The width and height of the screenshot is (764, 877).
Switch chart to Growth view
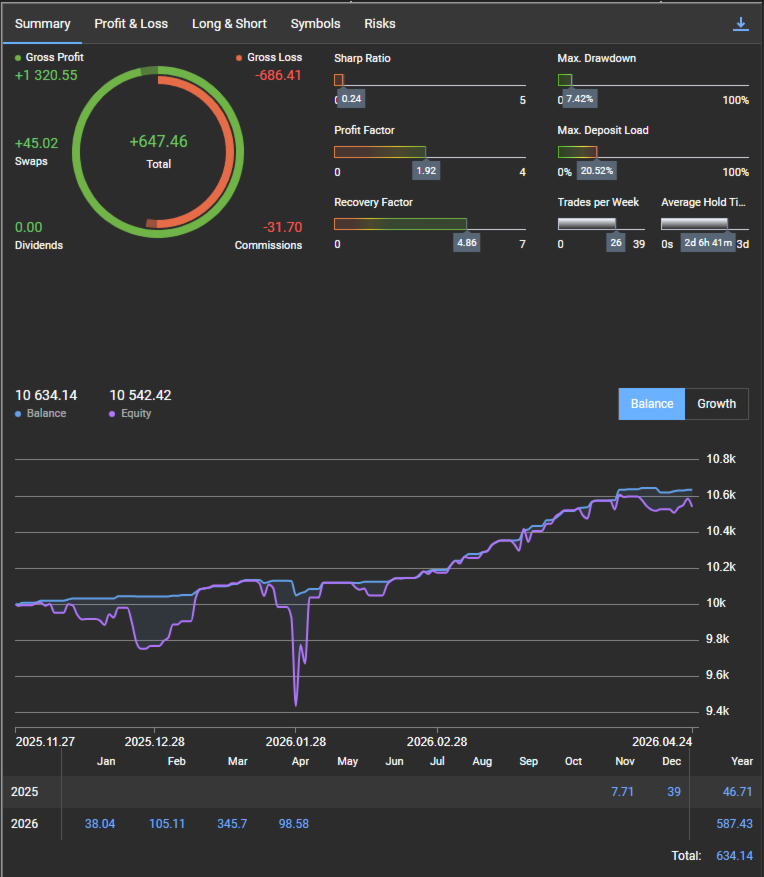click(716, 404)
